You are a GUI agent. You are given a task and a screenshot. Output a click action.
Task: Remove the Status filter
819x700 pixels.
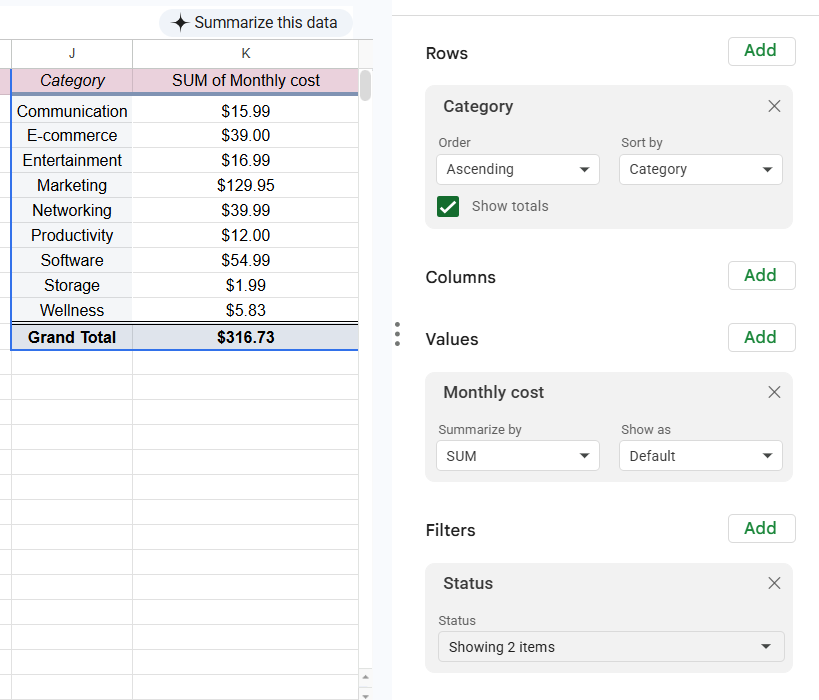(x=774, y=583)
